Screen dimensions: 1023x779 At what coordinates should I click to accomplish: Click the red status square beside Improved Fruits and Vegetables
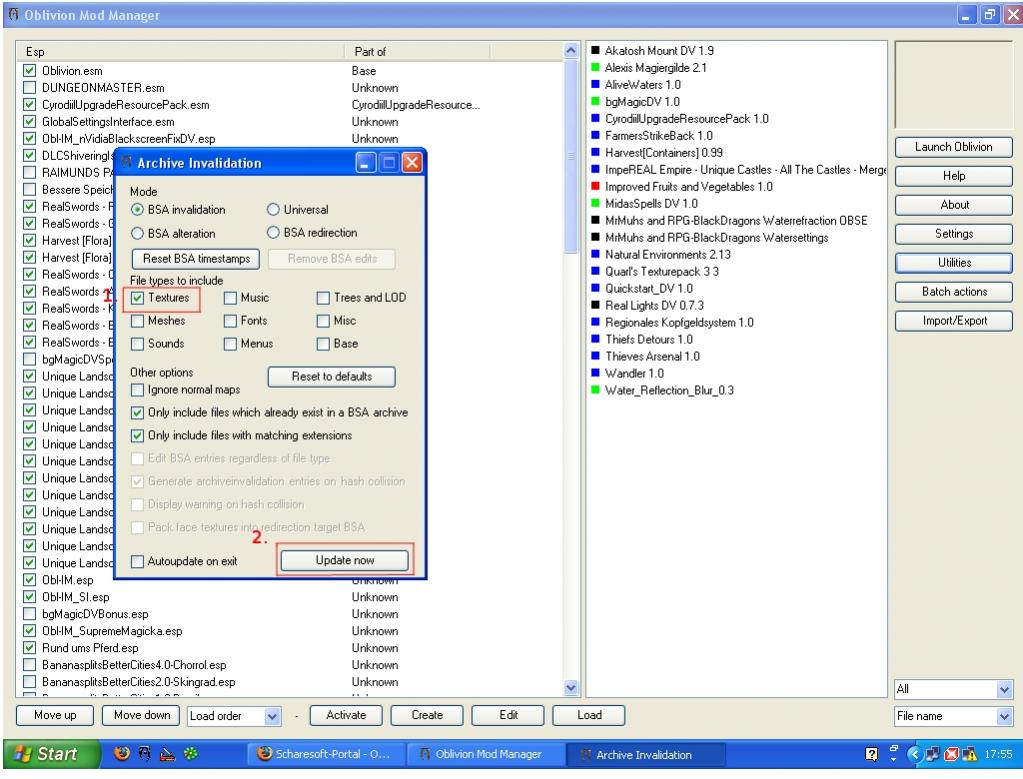pyautogui.click(x=594, y=187)
